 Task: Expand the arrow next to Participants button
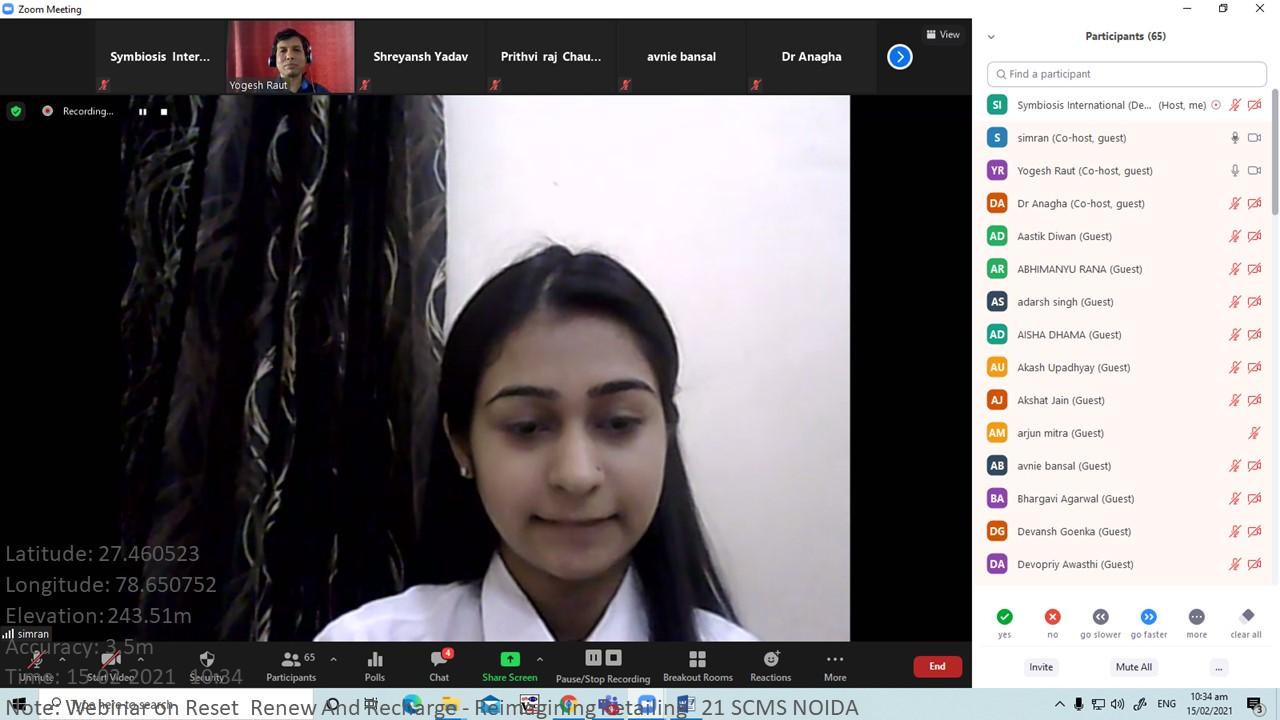(x=333, y=659)
